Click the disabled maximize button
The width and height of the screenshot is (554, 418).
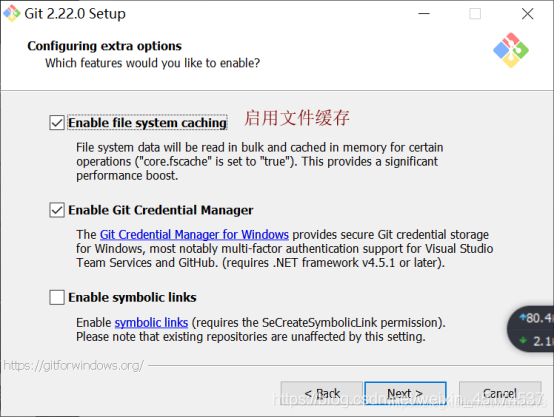tap(475, 14)
